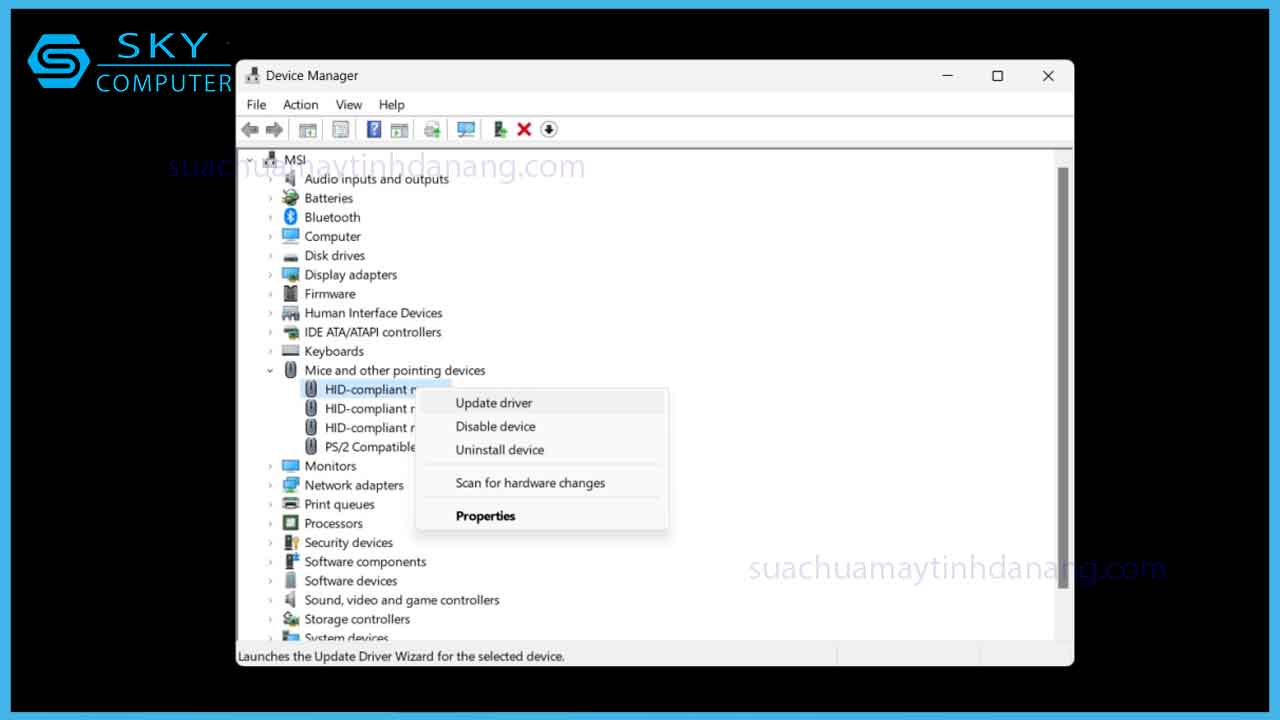Expand the Display adapters category

(270, 275)
